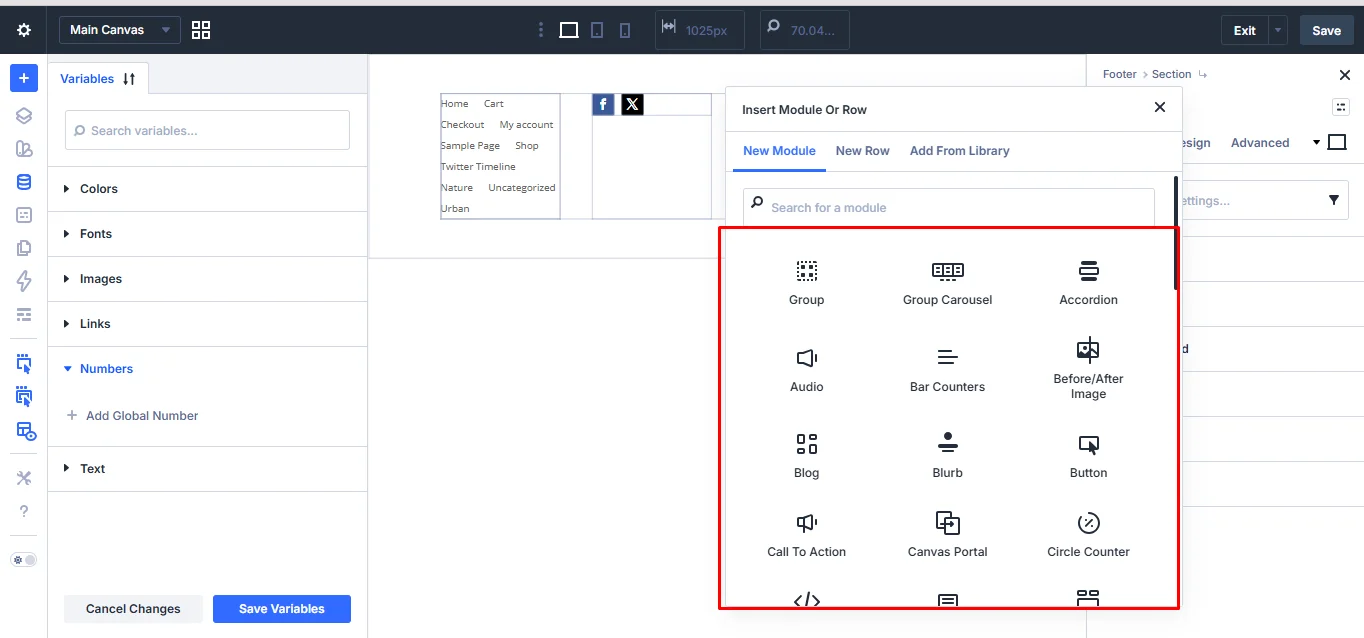Close the Insert Module Or Row dialog
The height and width of the screenshot is (638, 1364).
pyautogui.click(x=1160, y=107)
